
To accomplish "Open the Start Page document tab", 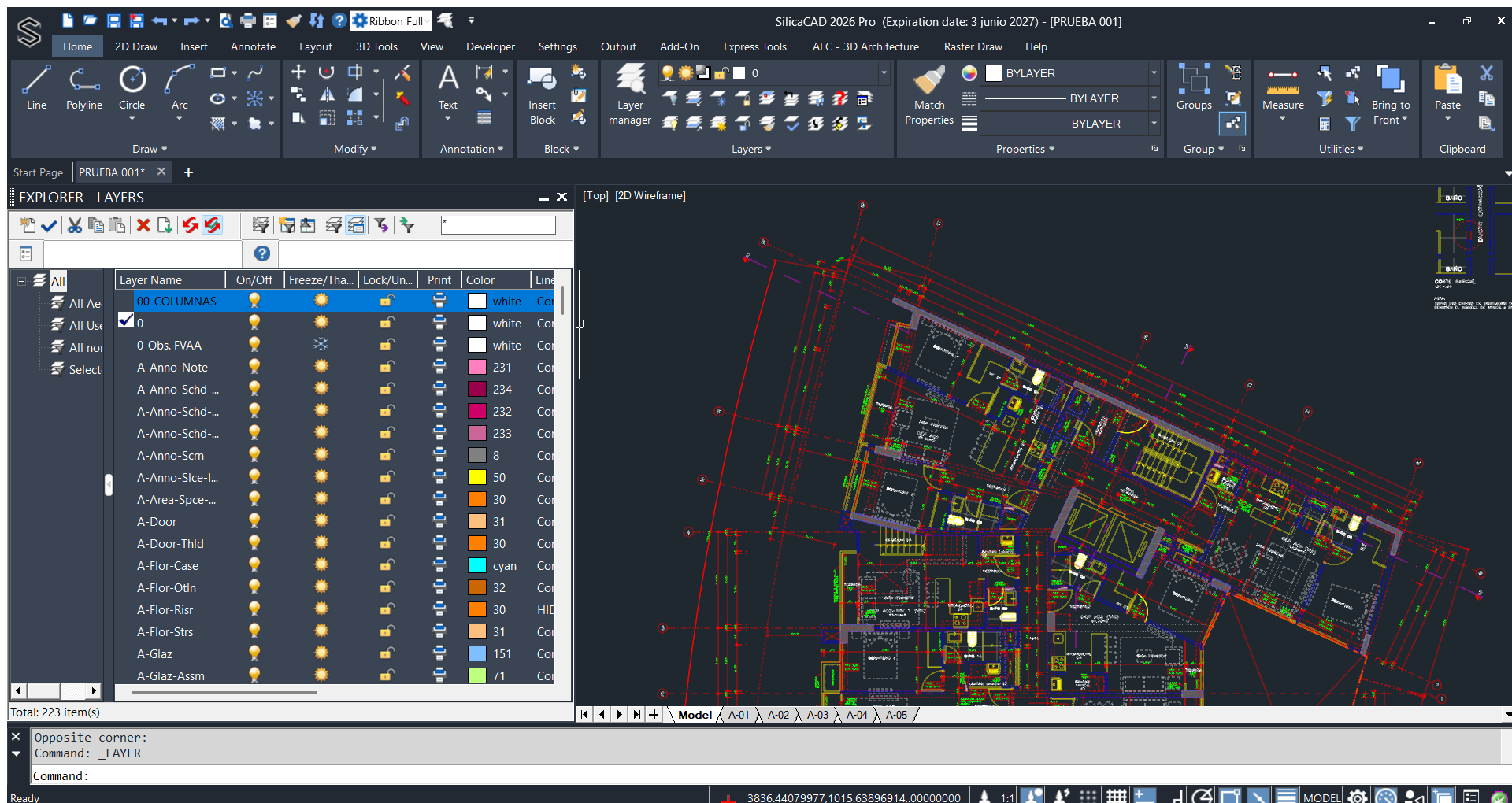I will pyautogui.click(x=38, y=172).
